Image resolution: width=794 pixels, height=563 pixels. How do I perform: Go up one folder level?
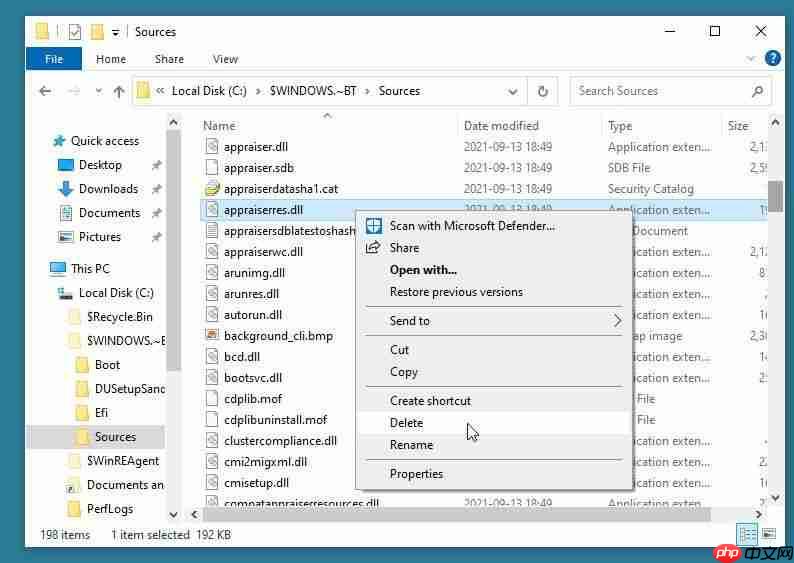tap(119, 91)
